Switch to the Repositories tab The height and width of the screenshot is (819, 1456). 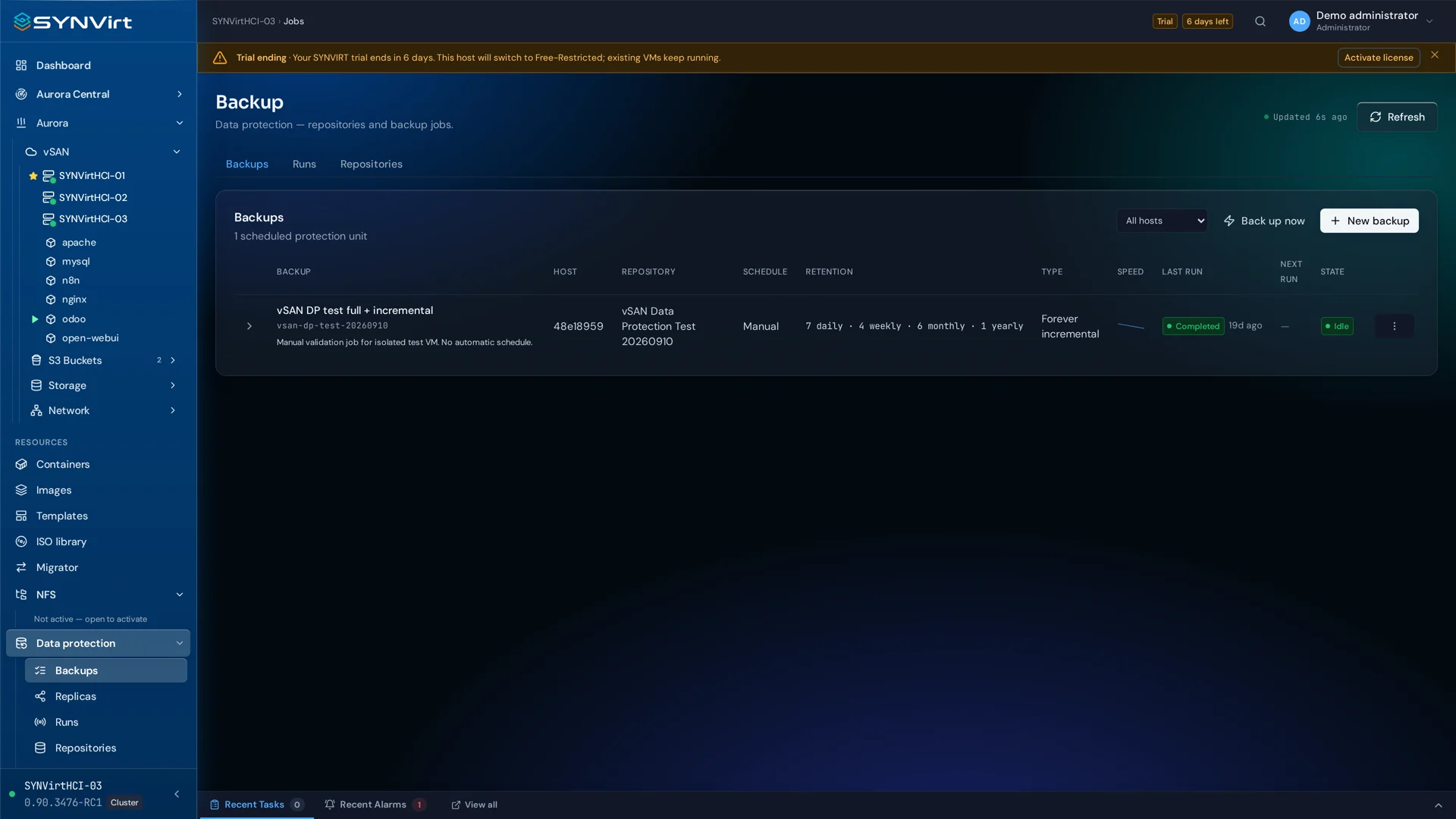click(x=371, y=164)
